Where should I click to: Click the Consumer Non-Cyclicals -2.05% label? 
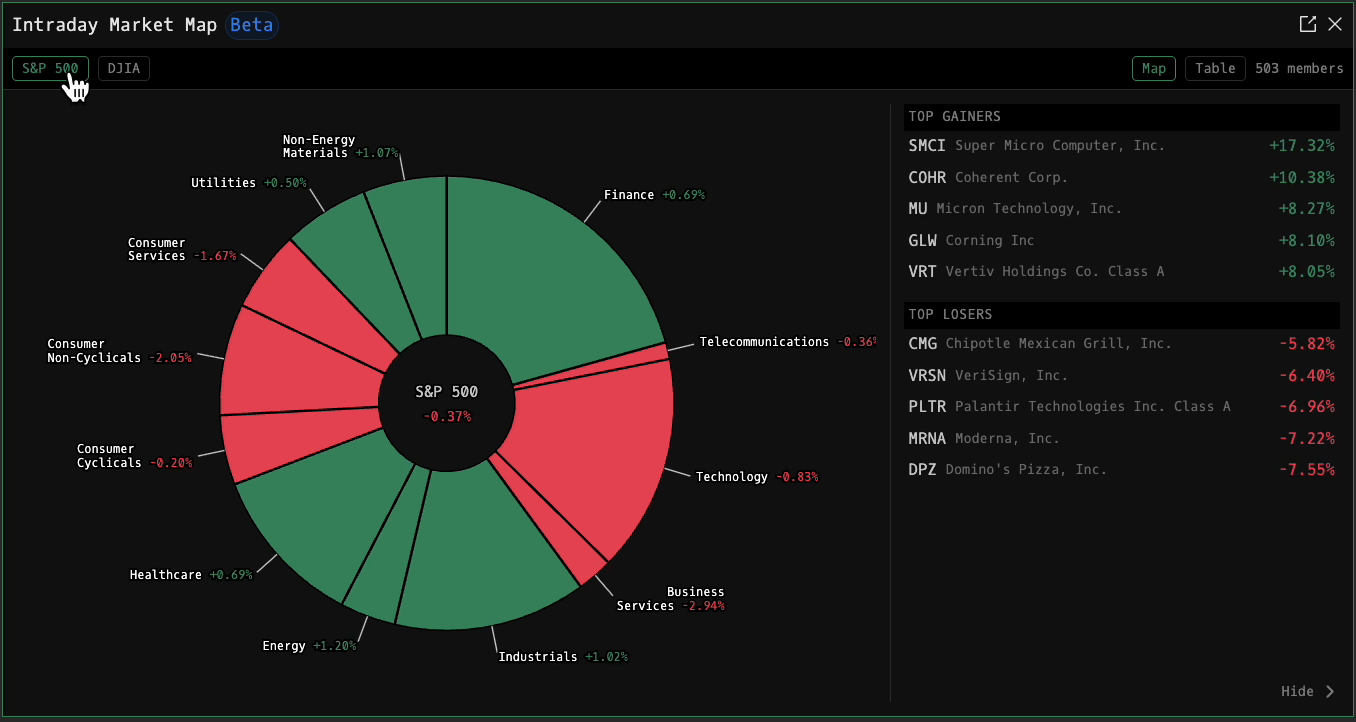pos(120,351)
